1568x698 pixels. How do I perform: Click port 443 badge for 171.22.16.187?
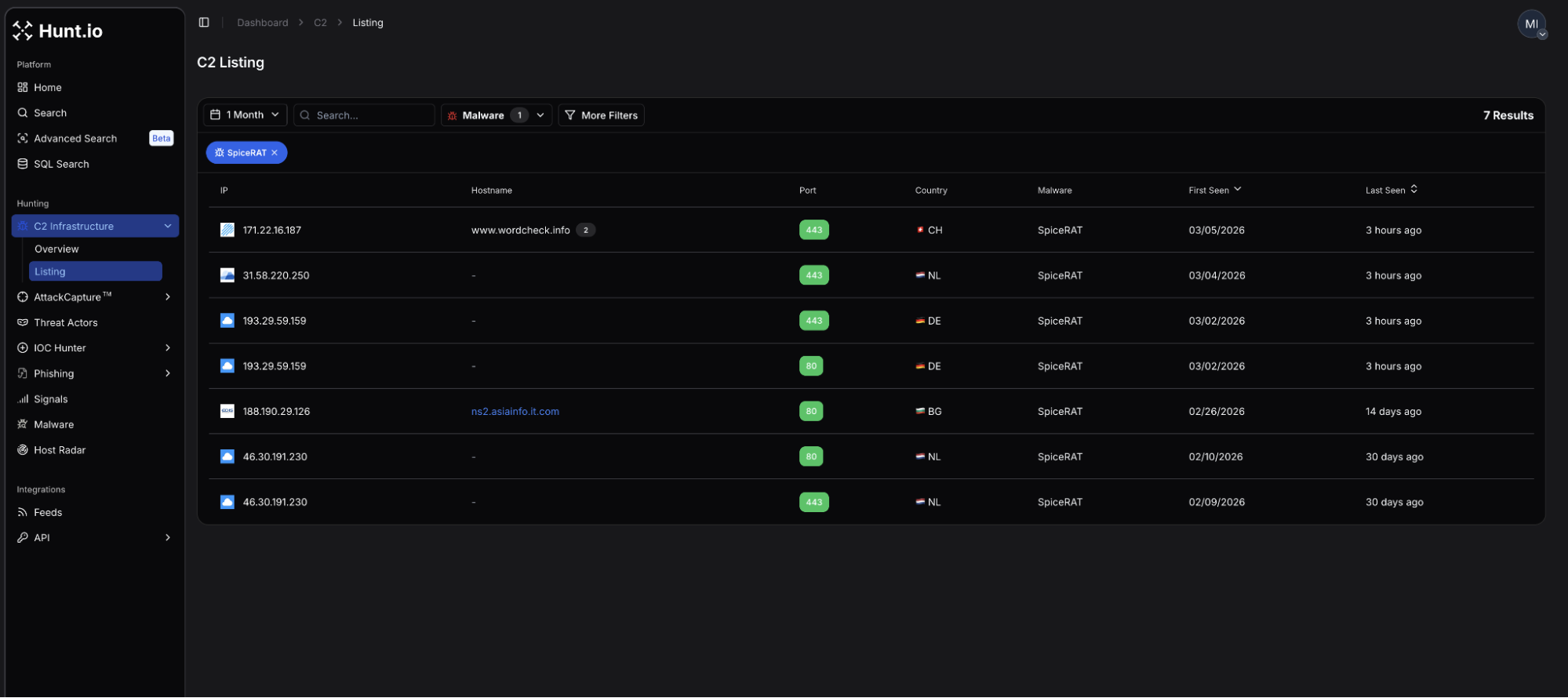[x=814, y=230]
